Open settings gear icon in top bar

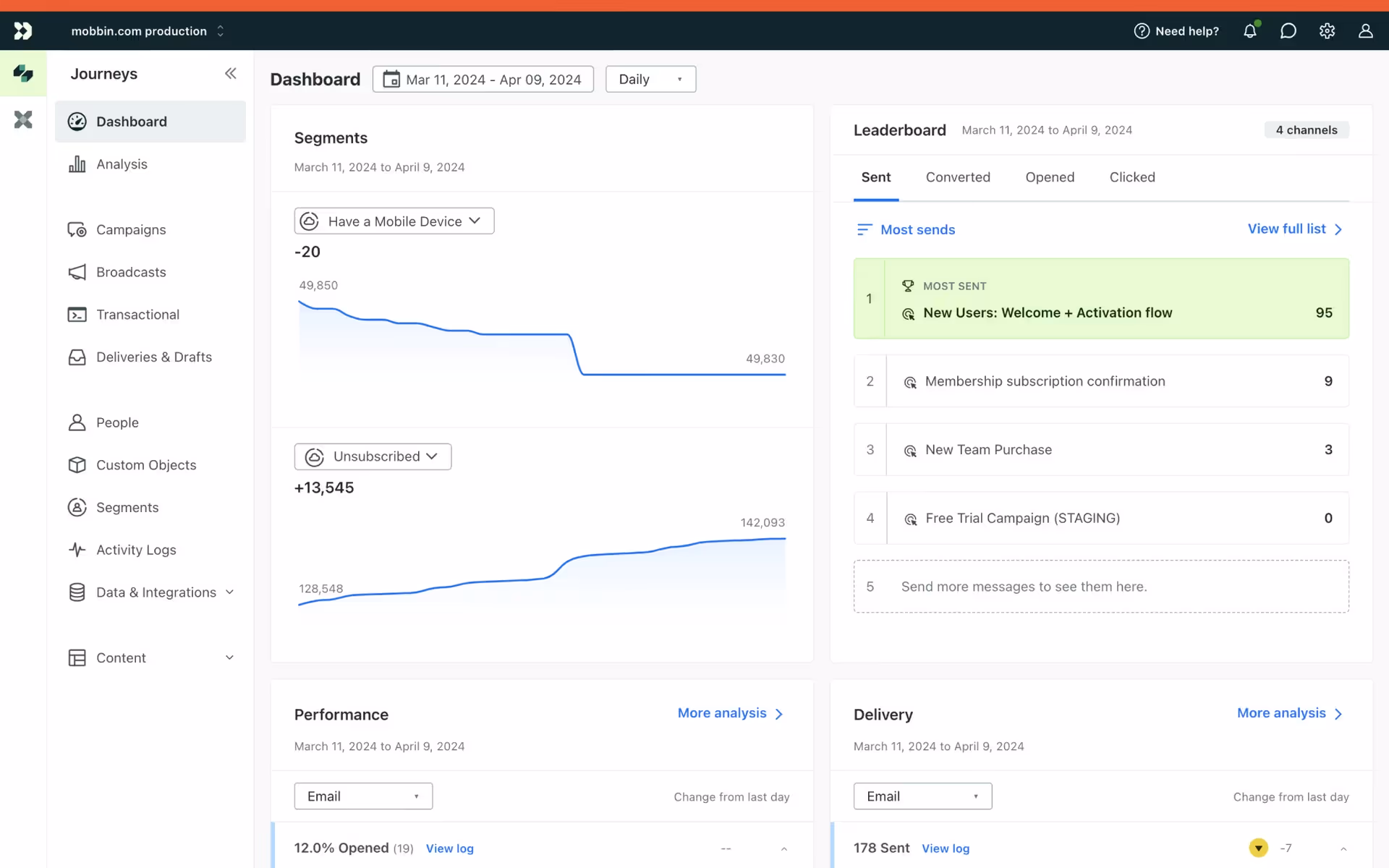coord(1327,31)
